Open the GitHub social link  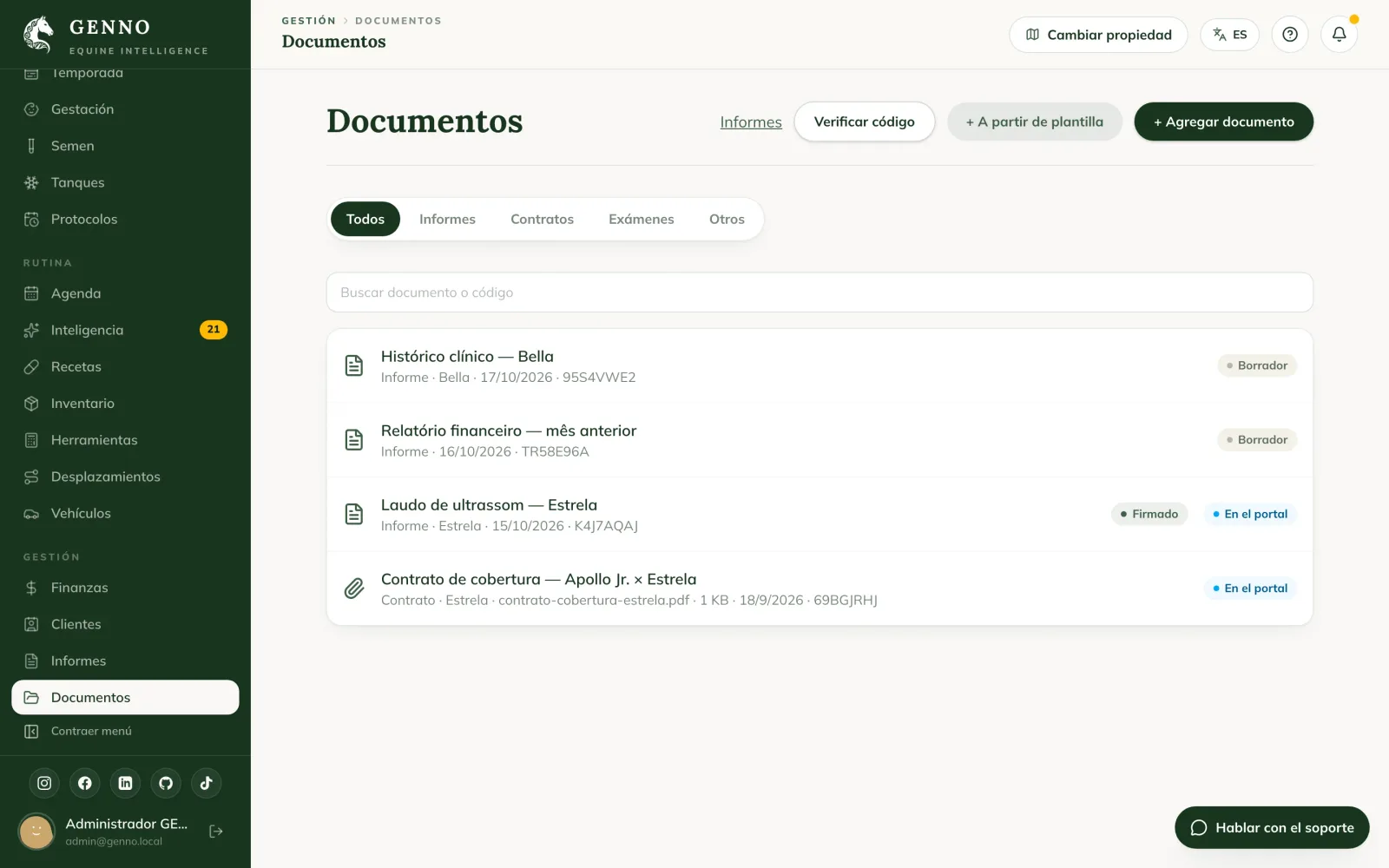click(166, 783)
